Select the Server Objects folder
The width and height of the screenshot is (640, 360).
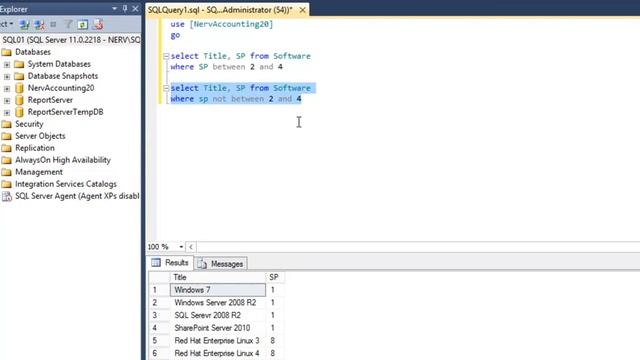tap(40, 136)
